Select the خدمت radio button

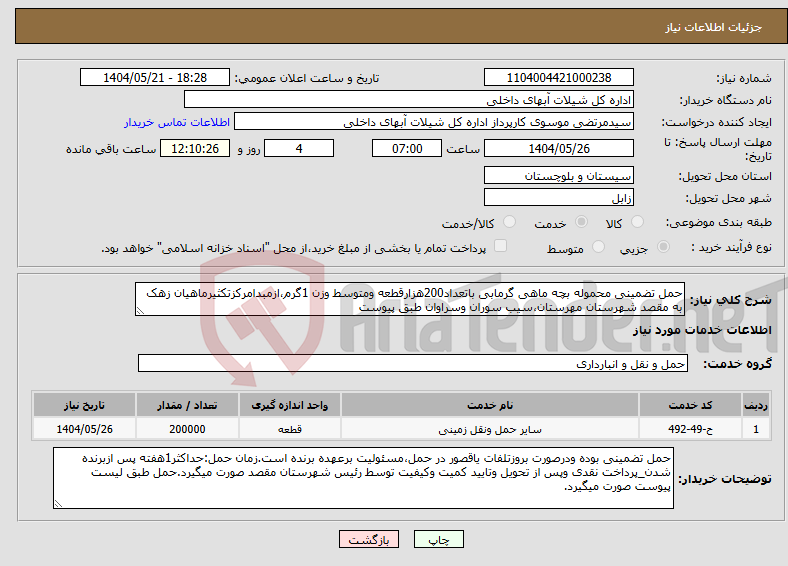(x=581, y=222)
